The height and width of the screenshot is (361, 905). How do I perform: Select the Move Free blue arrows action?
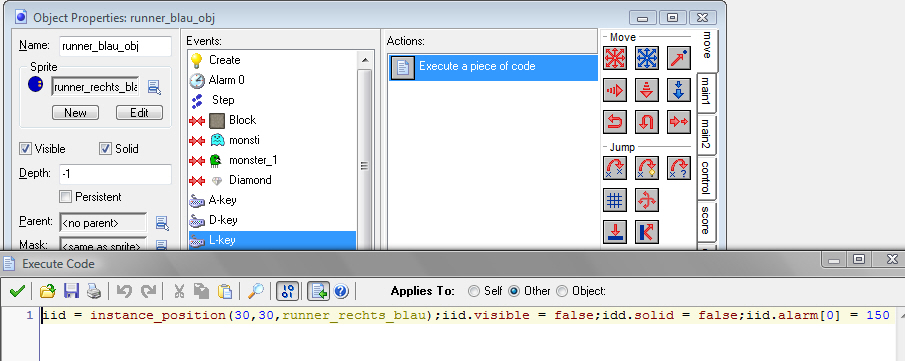coord(647,58)
